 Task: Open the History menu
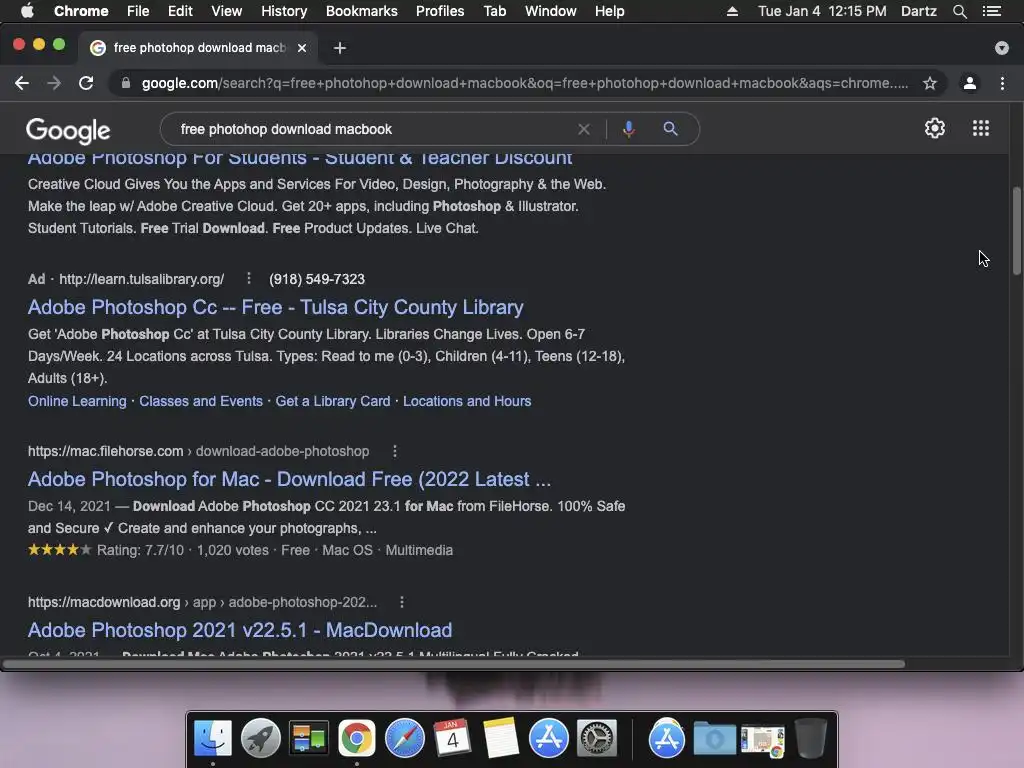pos(284,11)
